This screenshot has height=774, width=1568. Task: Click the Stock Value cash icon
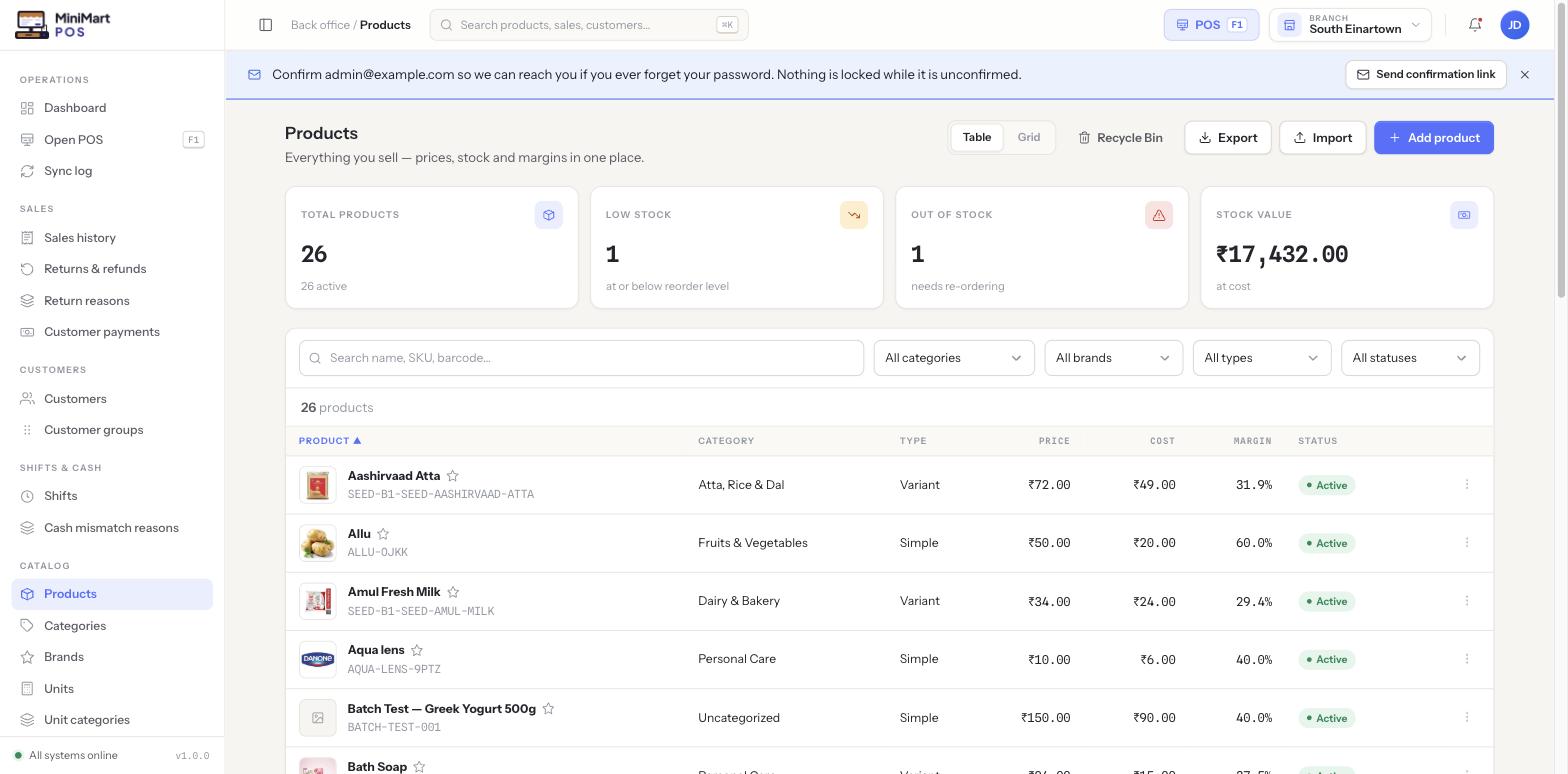click(1464, 215)
